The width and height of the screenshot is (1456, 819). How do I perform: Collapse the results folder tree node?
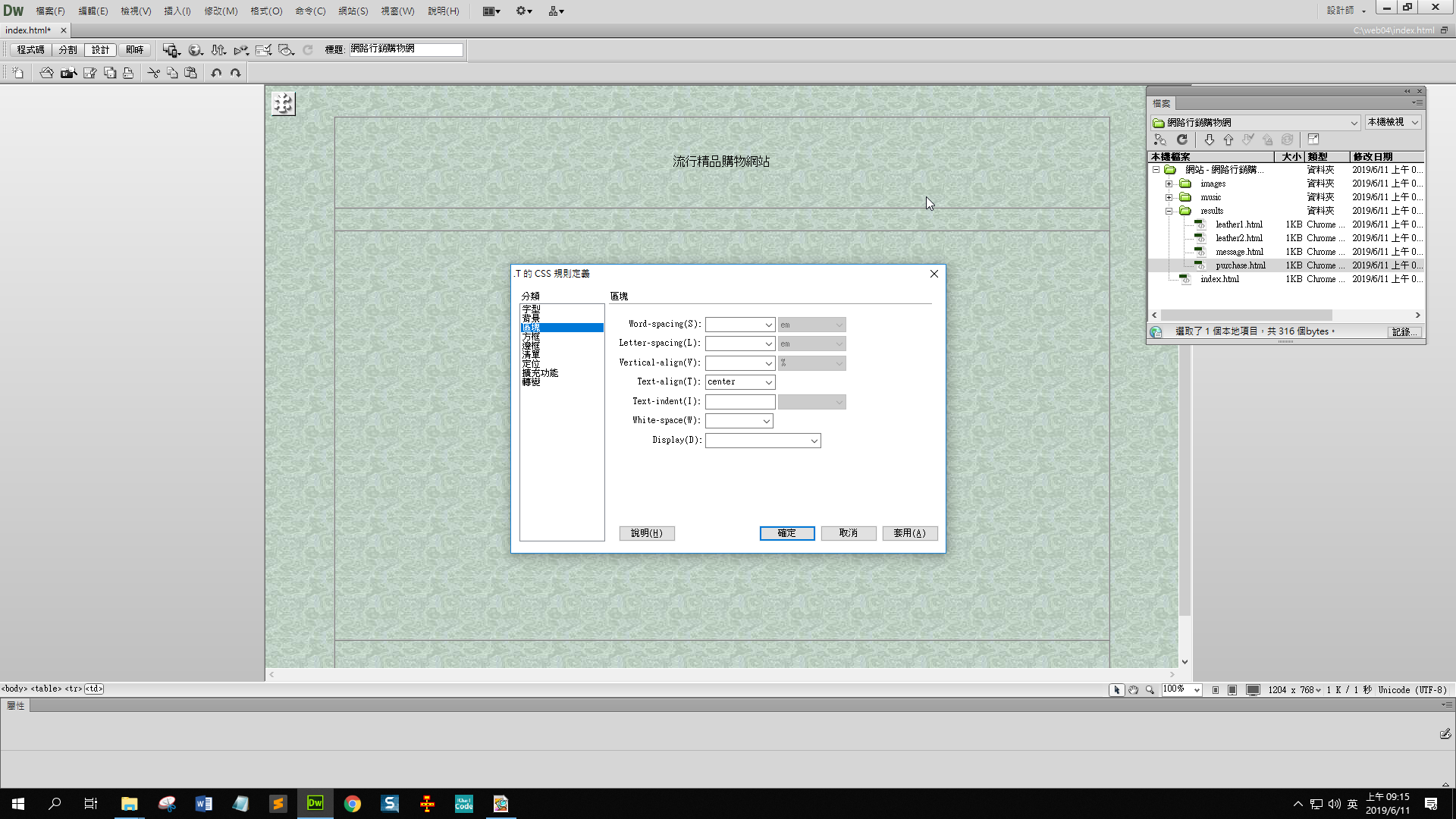[1169, 211]
